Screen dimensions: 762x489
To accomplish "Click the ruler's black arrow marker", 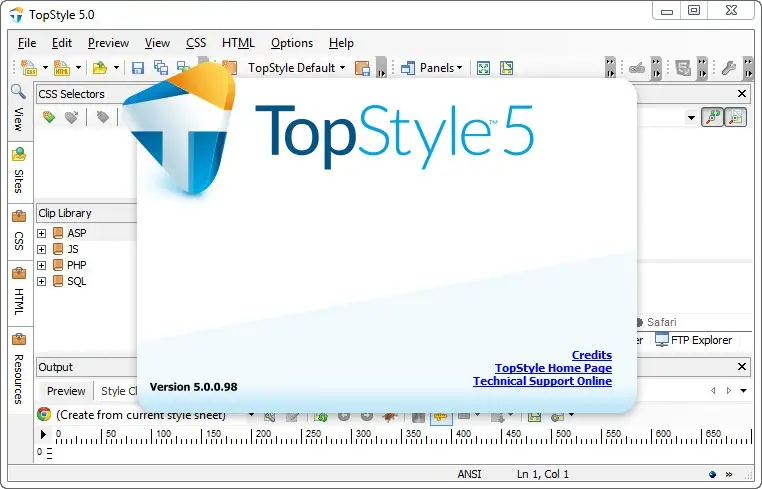I will point(43,434).
